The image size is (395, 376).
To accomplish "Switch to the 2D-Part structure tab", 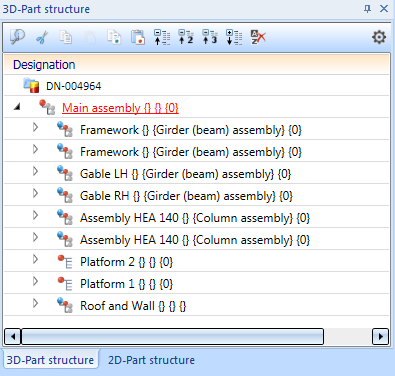I will click(x=151, y=360).
